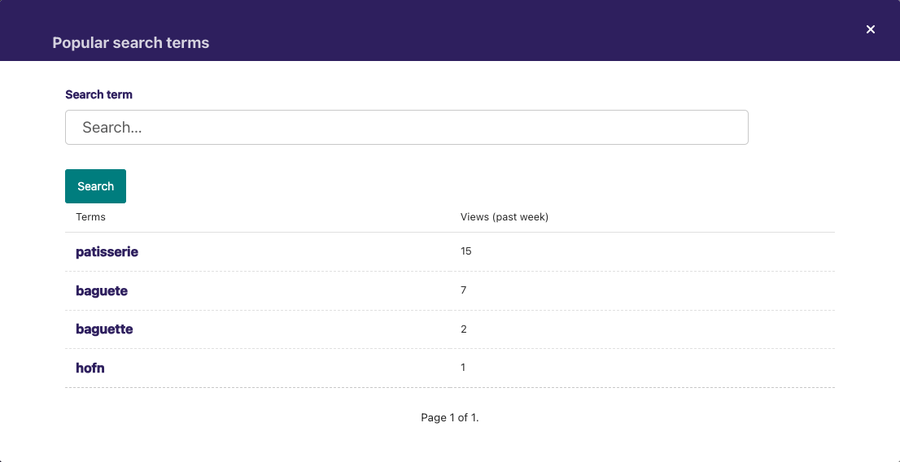Viewport: 900px width, 462px height.
Task: Click the teal Search button
Action: click(95, 186)
